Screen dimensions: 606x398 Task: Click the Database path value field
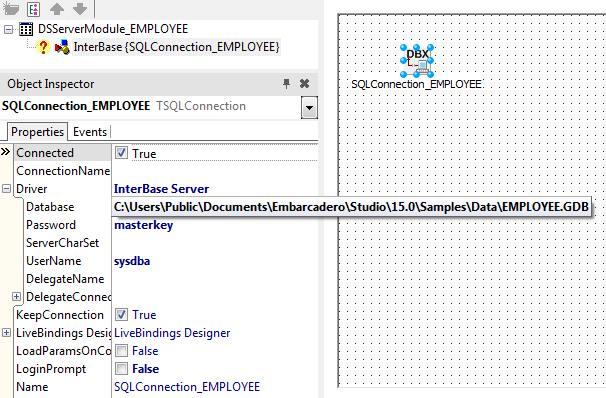click(x=351, y=207)
